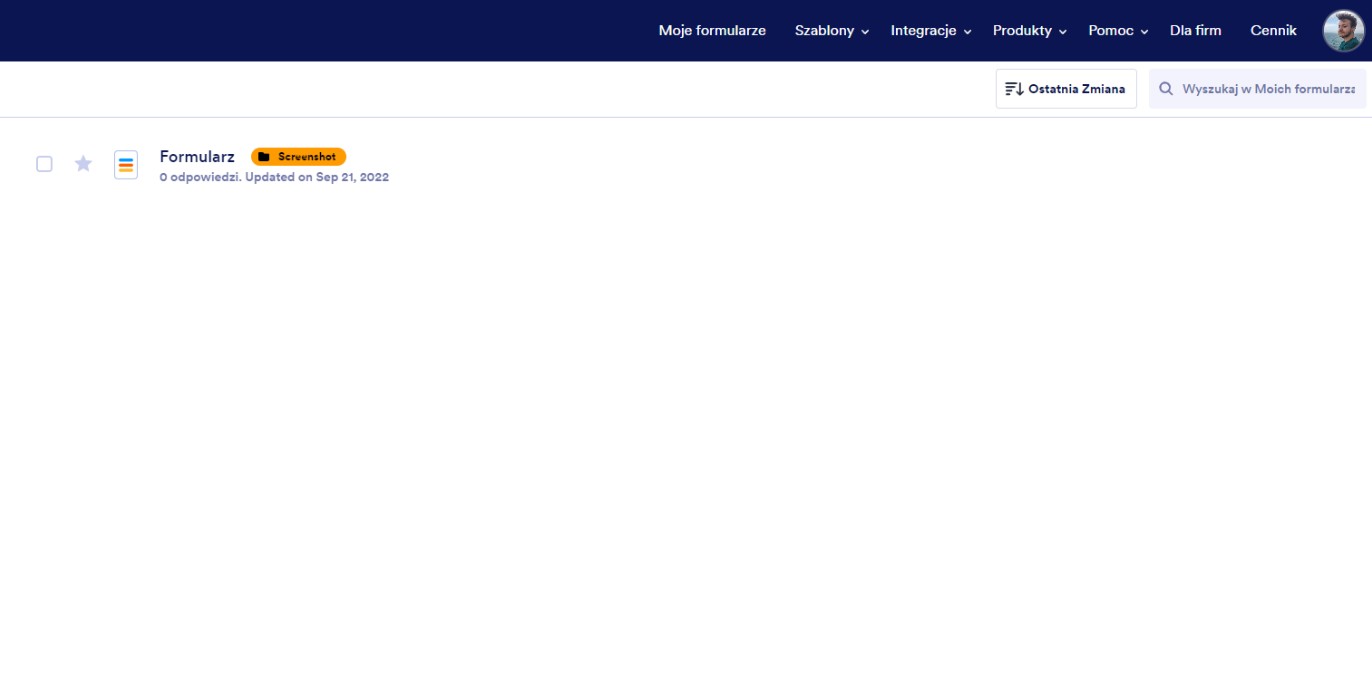Open the Ostatnia Zmiana sort button
1372x677 pixels.
1066,89
